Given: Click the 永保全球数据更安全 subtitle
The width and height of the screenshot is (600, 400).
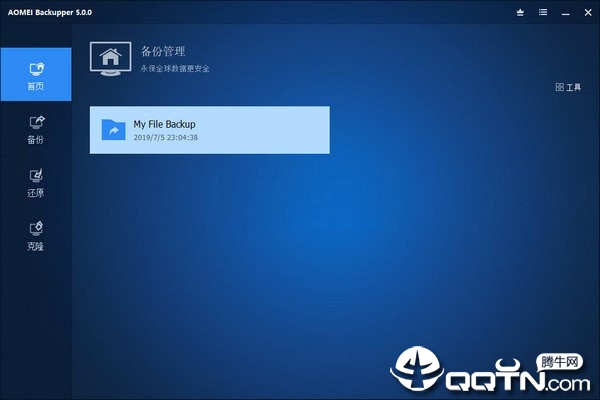Looking at the screenshot, I should (x=175, y=69).
